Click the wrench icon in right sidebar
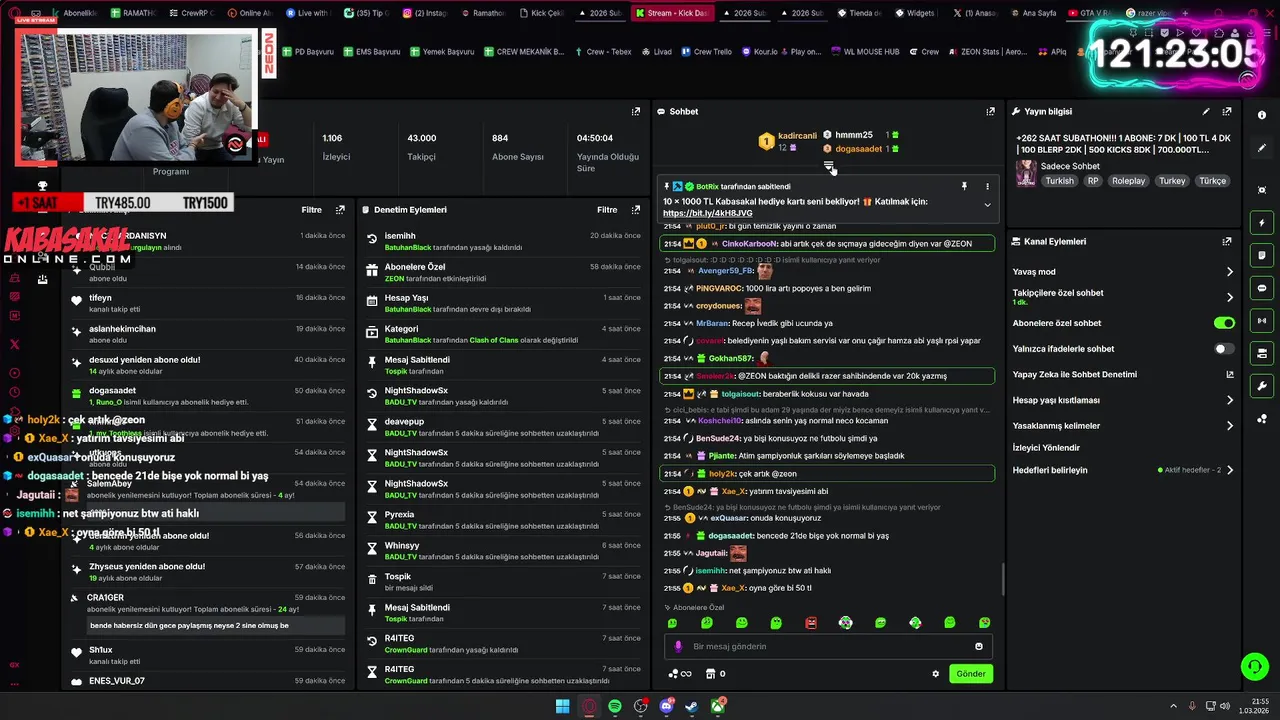Image resolution: width=1280 pixels, height=720 pixels. (1262, 386)
